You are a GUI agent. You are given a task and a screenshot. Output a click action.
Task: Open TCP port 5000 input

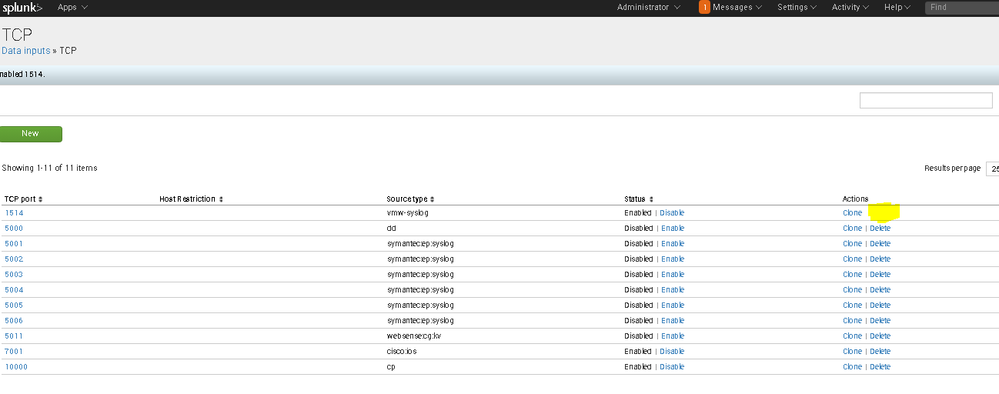(14, 228)
